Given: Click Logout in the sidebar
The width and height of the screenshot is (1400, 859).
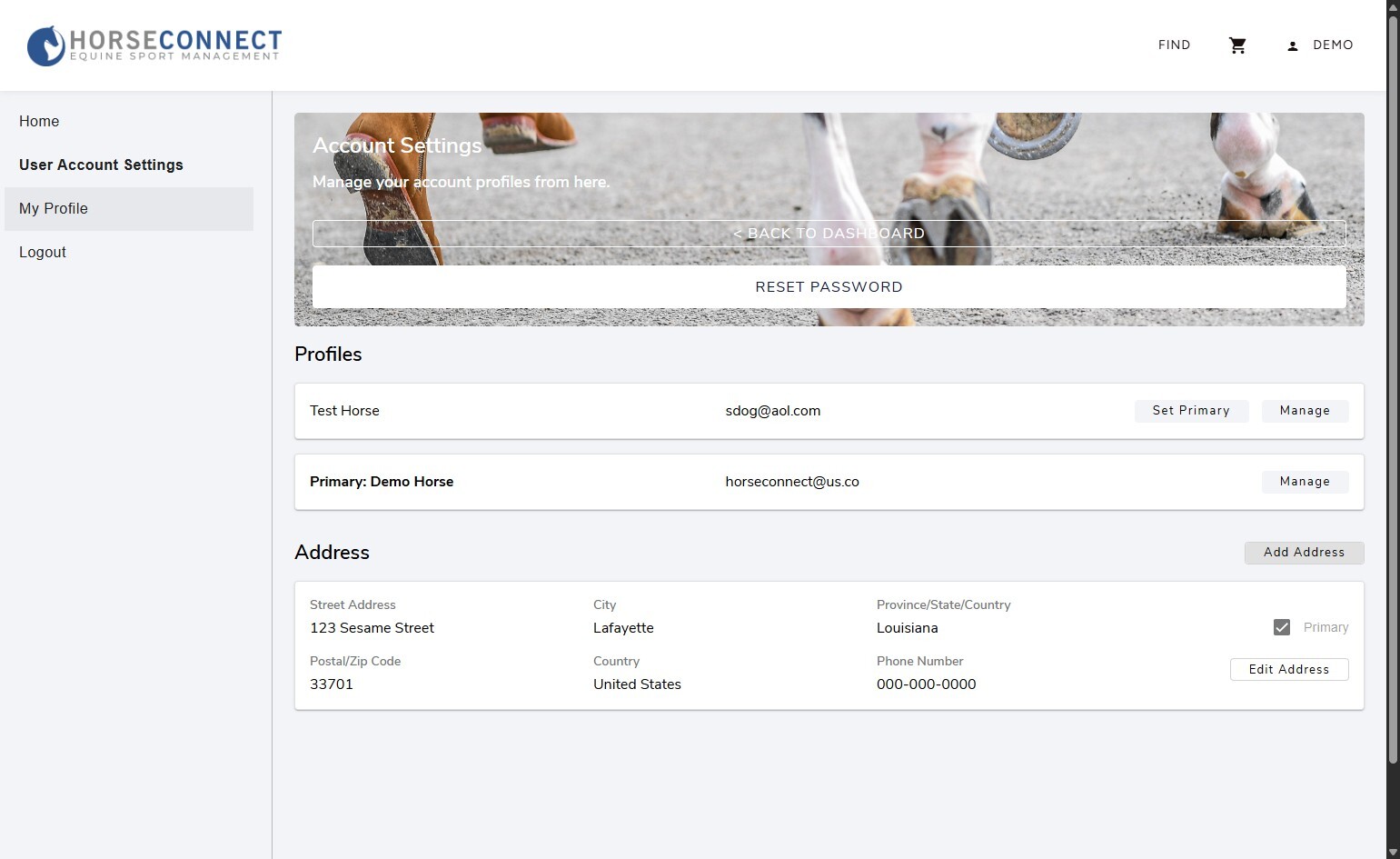Looking at the screenshot, I should [x=43, y=253].
